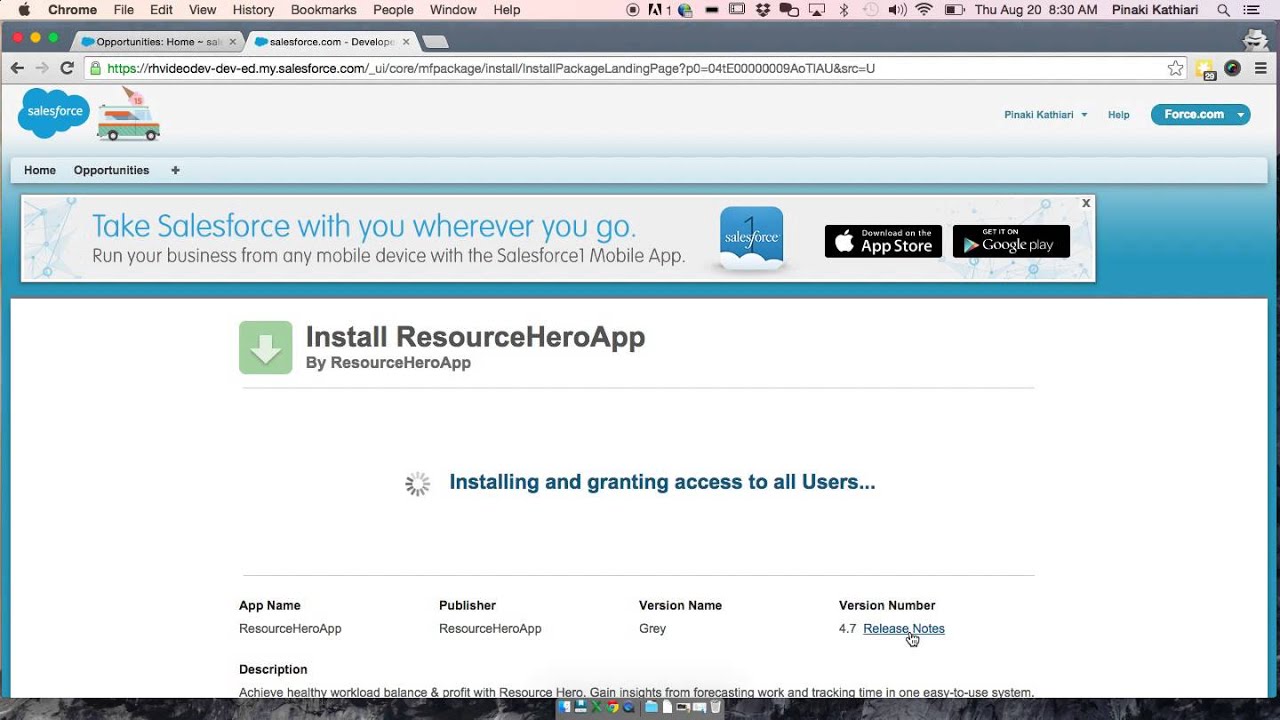This screenshot has height=720, width=1280.
Task: Click the yellow extension icon with badge 29
Action: (x=1206, y=69)
